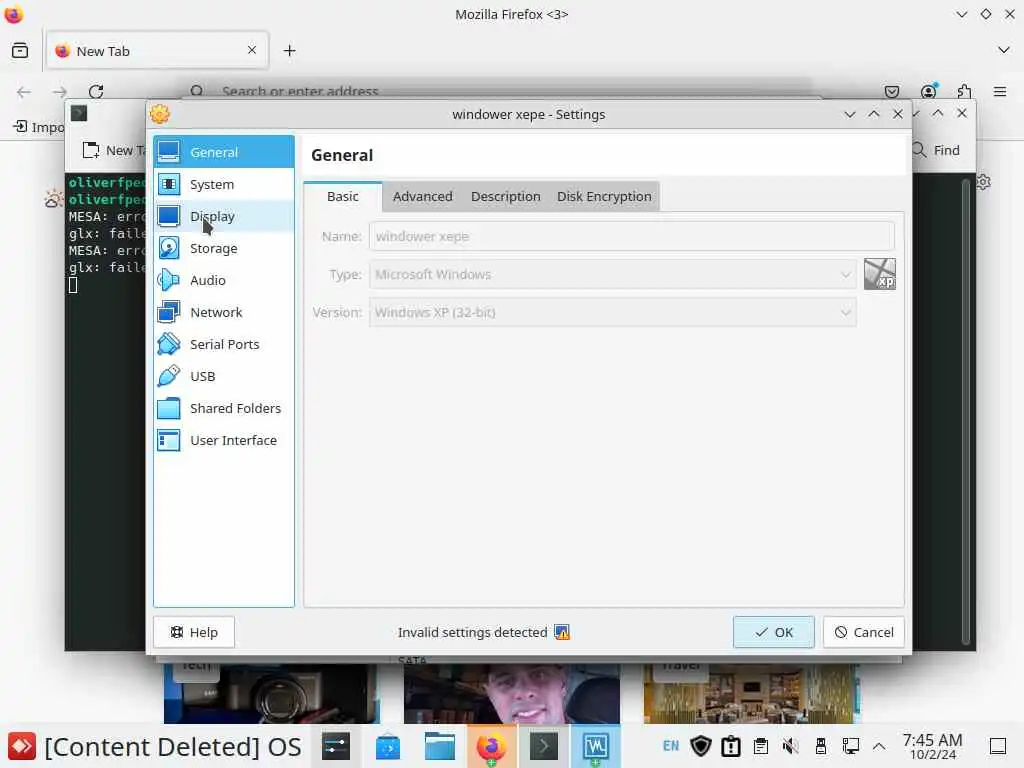Click the muted volume tray icon
Screen dimensions: 1024x768
click(x=790, y=746)
